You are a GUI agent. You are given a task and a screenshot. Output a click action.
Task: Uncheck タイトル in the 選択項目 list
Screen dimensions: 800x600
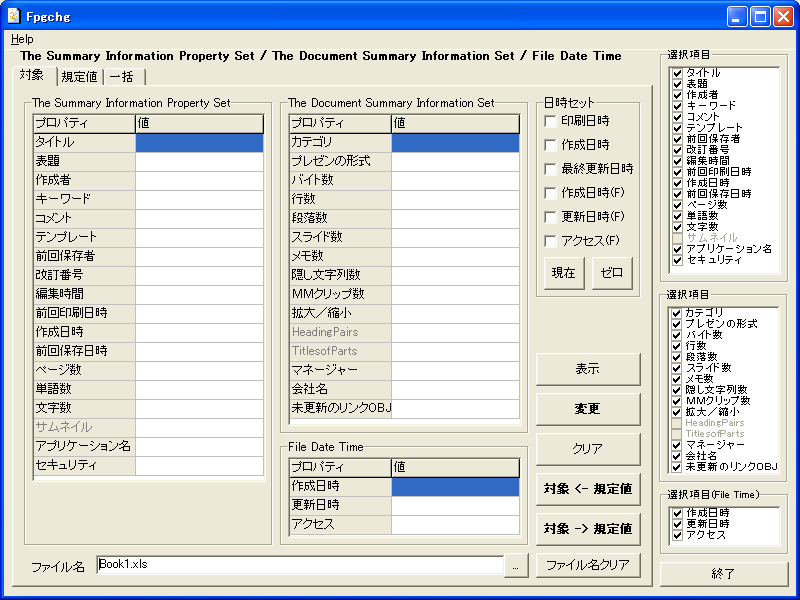[x=678, y=73]
